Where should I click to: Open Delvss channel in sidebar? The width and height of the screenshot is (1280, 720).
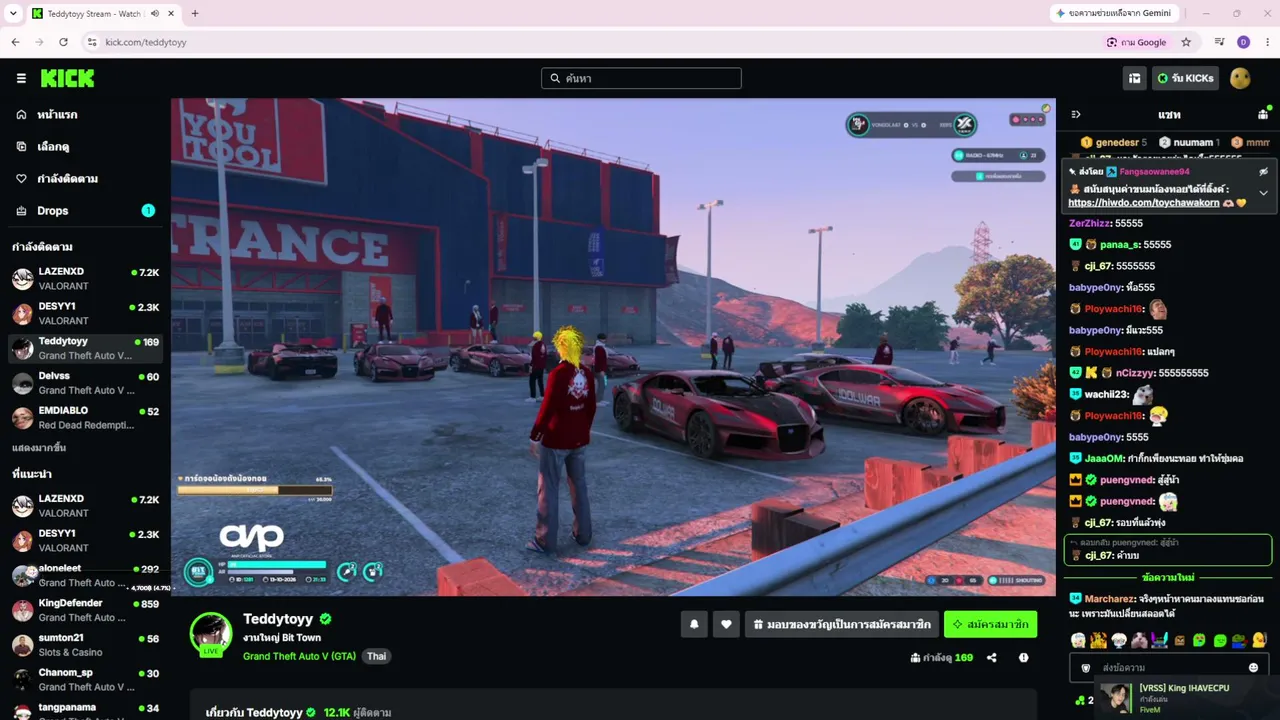point(85,383)
